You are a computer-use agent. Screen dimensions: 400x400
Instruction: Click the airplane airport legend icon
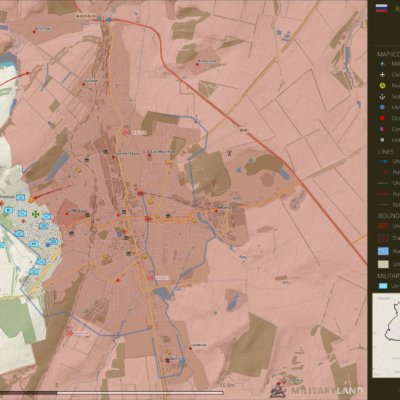coord(383,74)
